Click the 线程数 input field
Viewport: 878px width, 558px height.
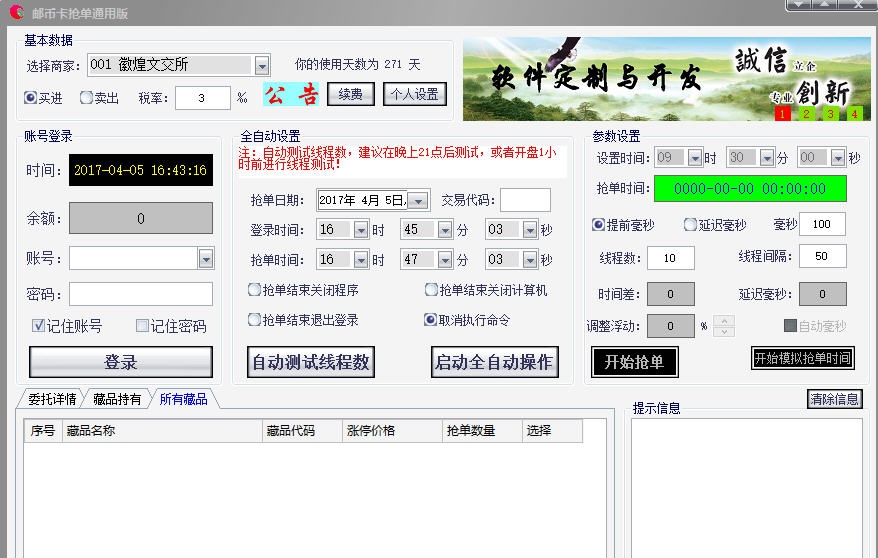670,258
